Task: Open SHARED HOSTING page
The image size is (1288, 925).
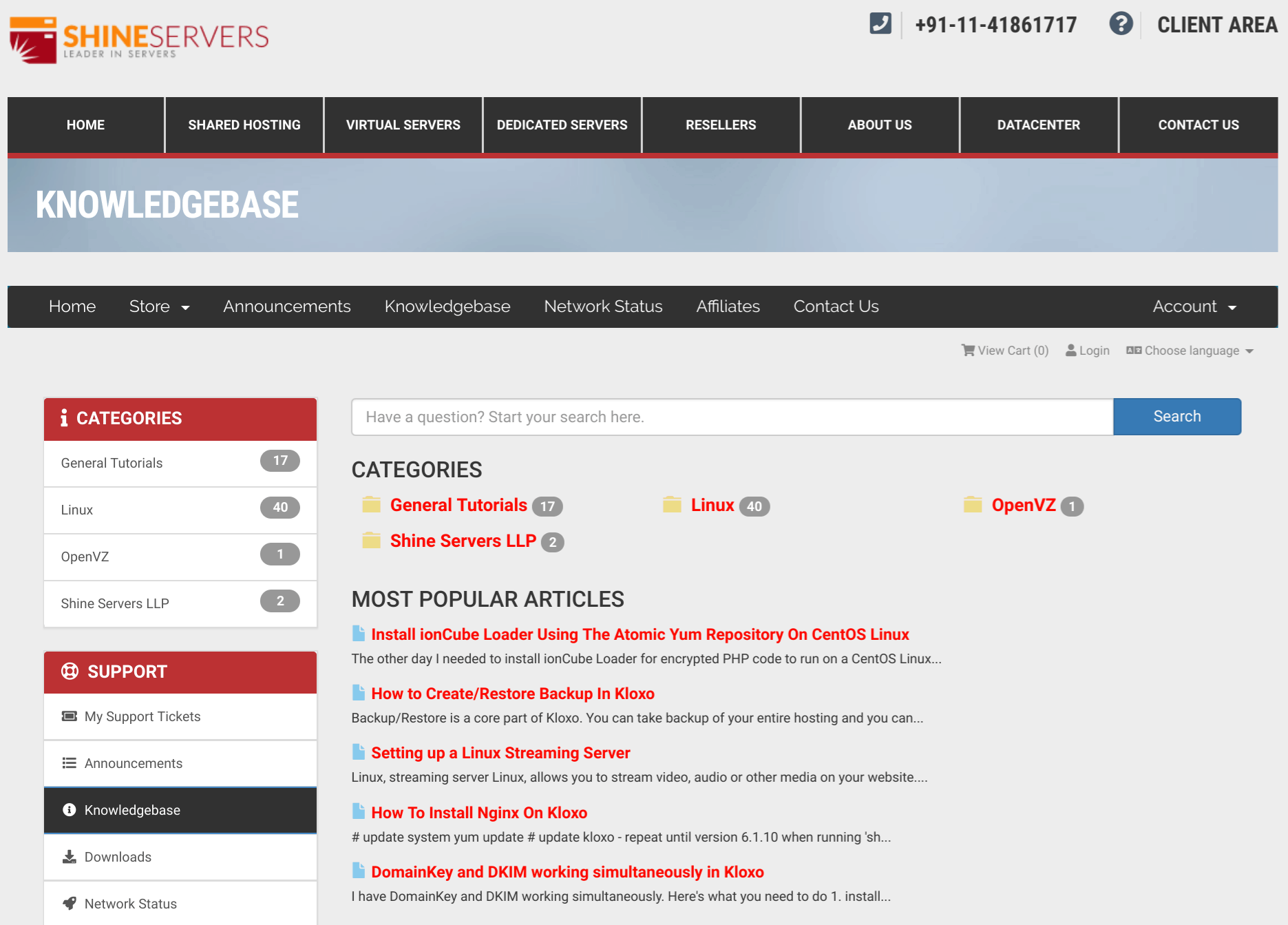Action: click(244, 125)
